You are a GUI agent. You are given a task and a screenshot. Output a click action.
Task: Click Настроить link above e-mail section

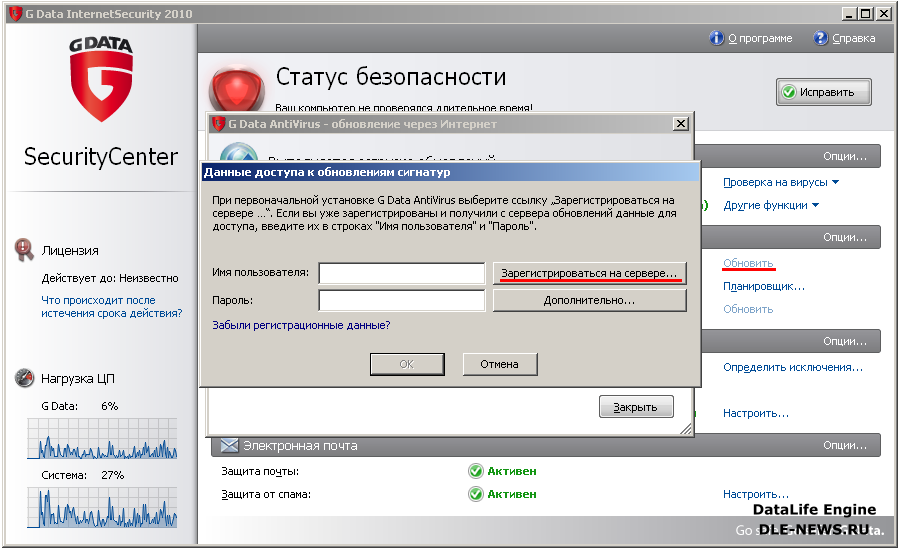point(756,413)
